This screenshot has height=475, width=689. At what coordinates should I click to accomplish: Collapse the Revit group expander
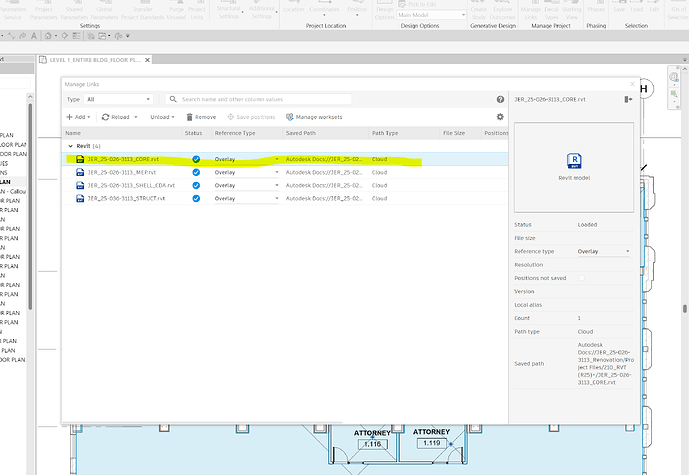[69, 146]
